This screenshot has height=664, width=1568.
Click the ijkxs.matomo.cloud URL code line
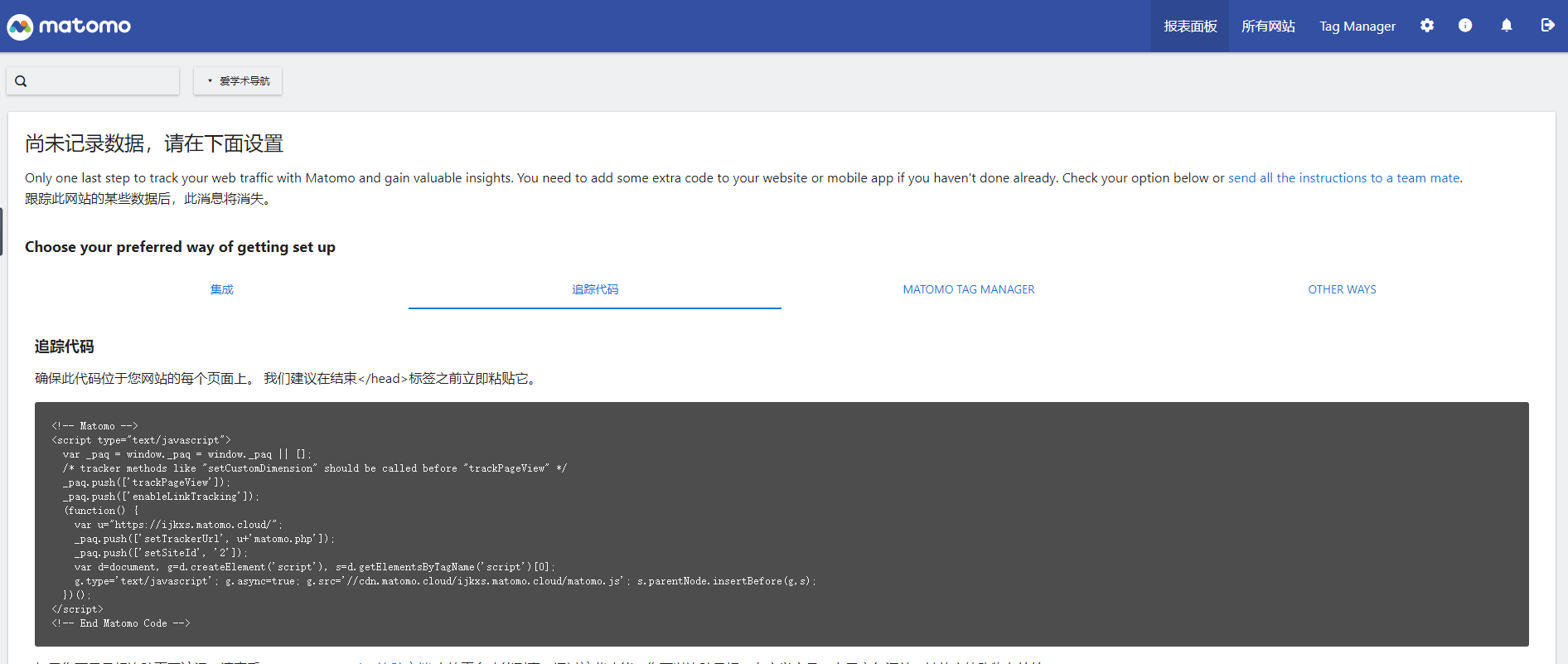(178, 525)
